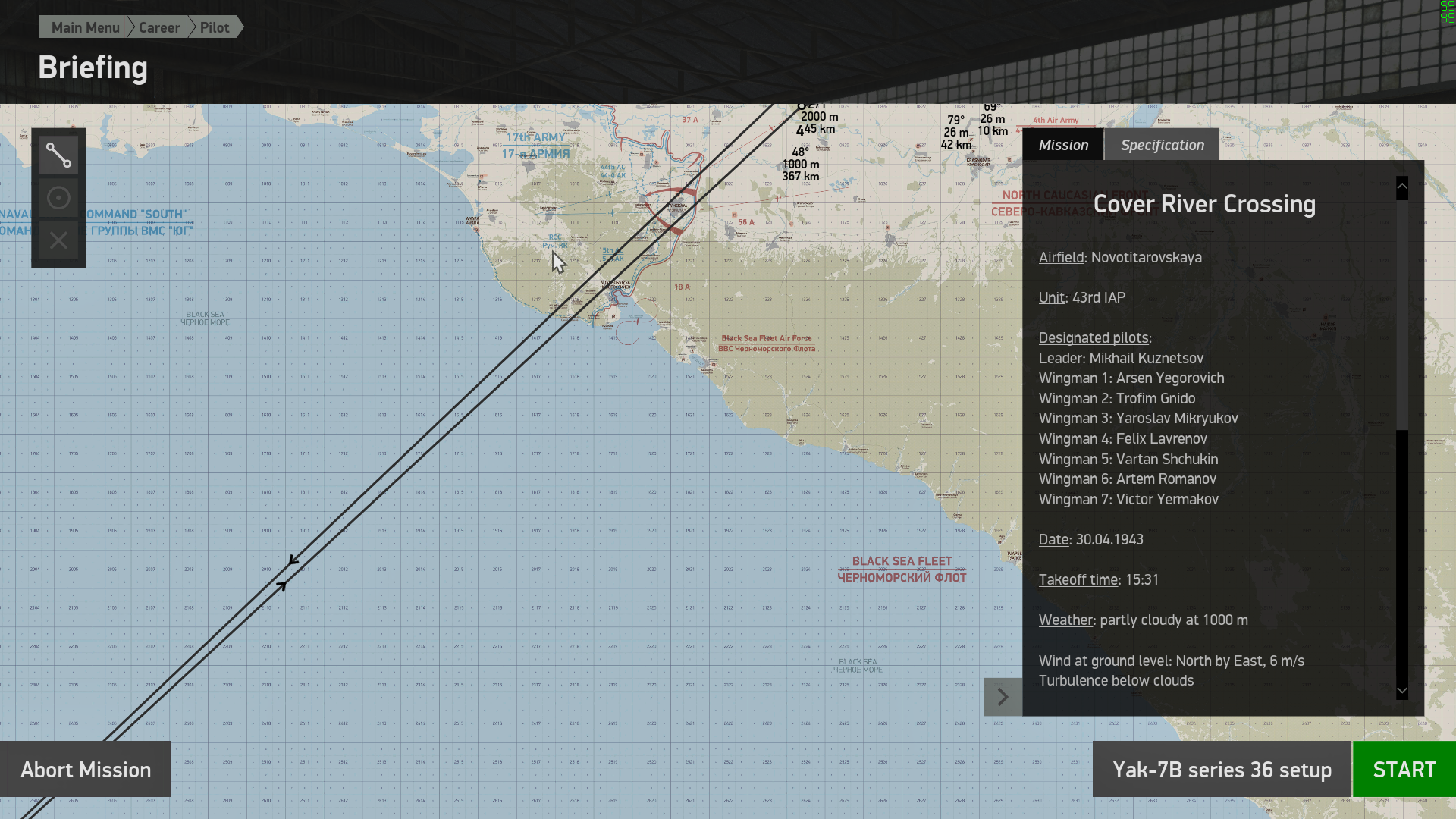Click the mission panel scrollbar thumb
The image size is (1456, 819).
point(1402,315)
